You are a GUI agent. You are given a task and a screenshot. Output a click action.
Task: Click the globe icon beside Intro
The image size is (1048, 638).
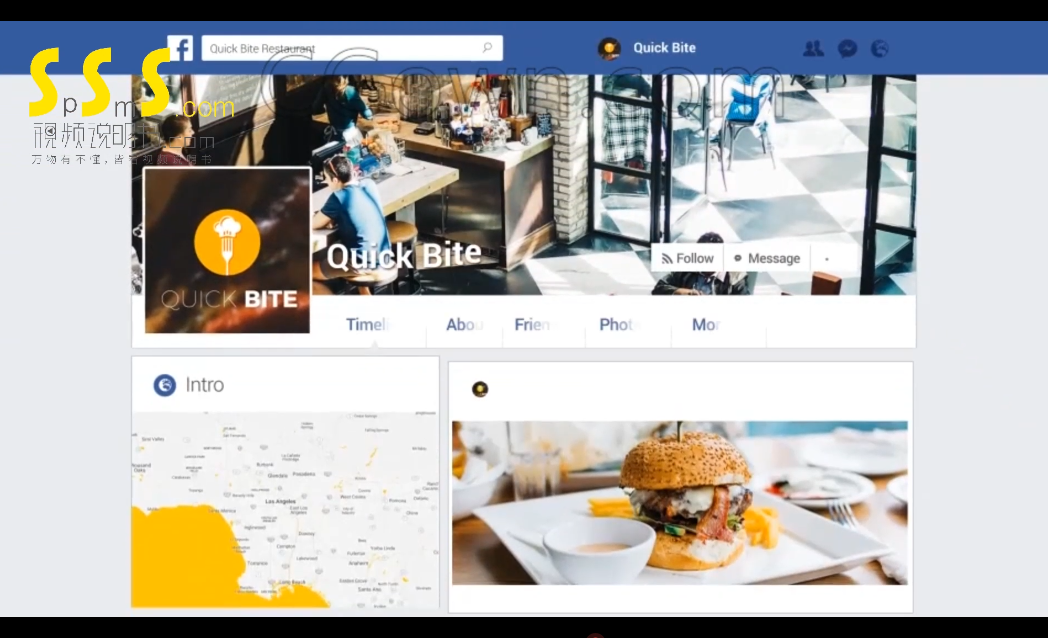tap(164, 385)
